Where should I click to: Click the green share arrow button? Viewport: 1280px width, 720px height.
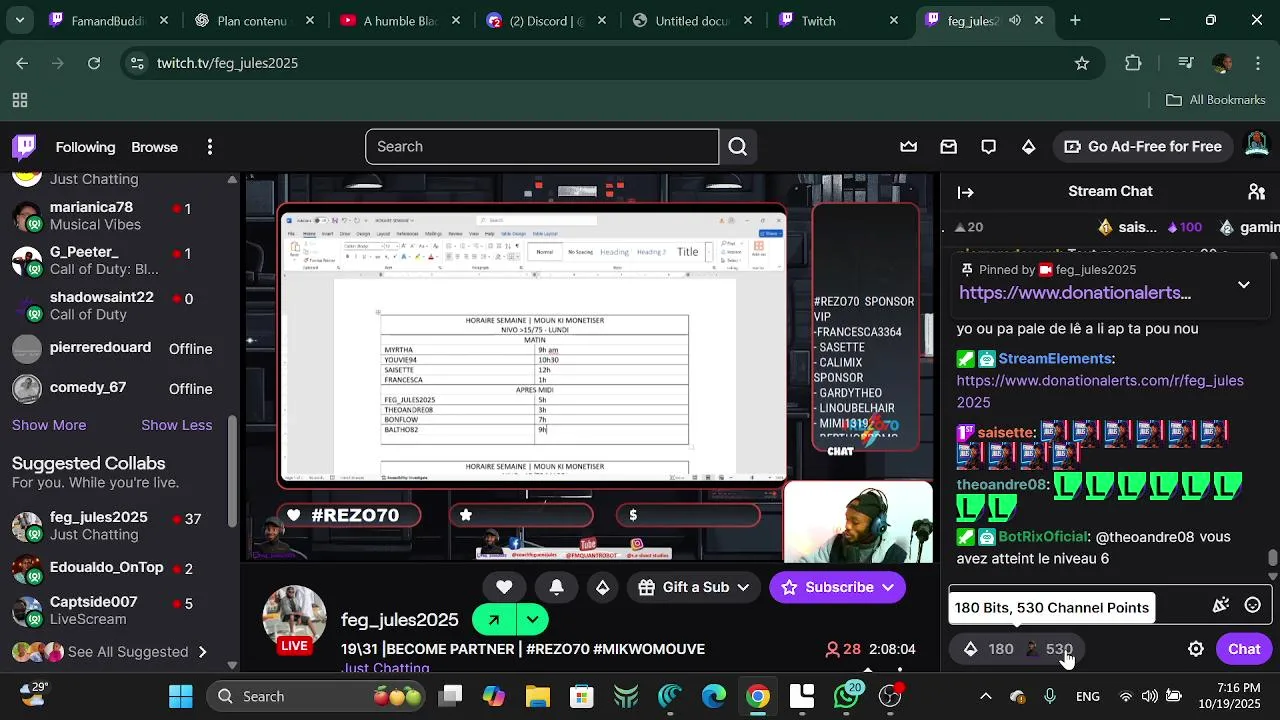(x=494, y=620)
